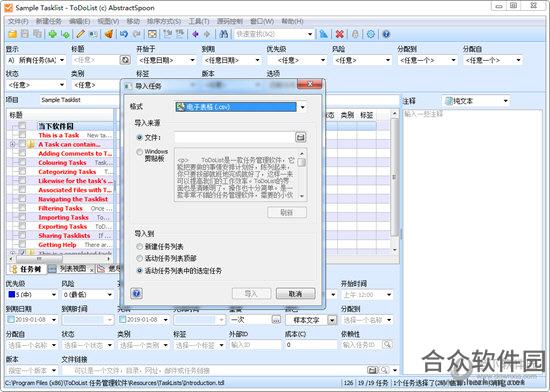The image size is (550, 392).
Task: Open the 视图(V) menu
Action: point(108,21)
